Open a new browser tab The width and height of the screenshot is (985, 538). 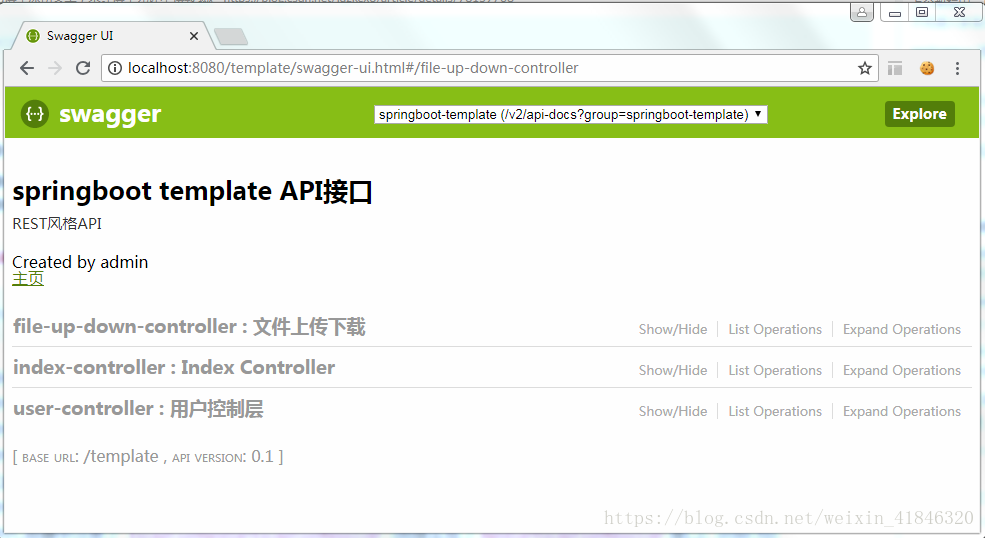pyautogui.click(x=231, y=37)
